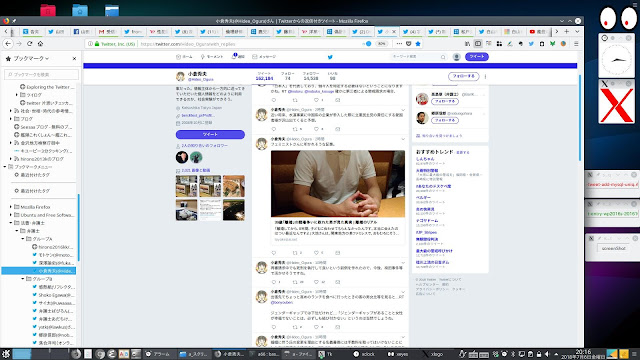Close the bookmarks sidebar

(x=74, y=58)
